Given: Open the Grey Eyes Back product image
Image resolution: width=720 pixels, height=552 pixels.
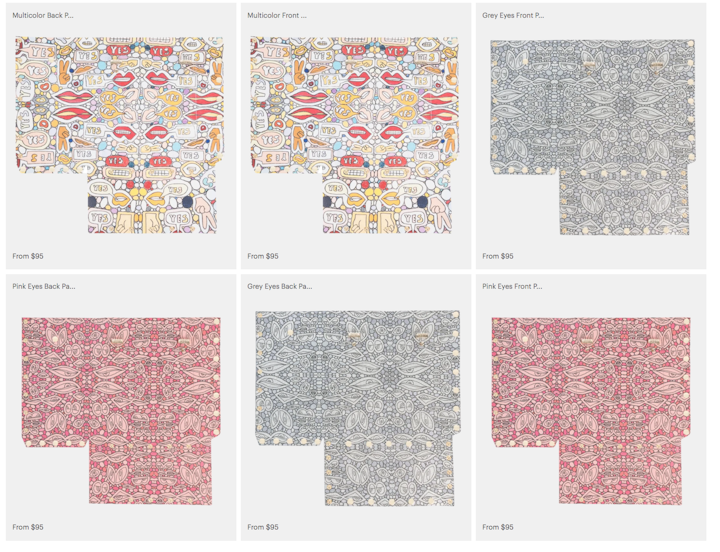Looking at the screenshot, I should 358,409.
